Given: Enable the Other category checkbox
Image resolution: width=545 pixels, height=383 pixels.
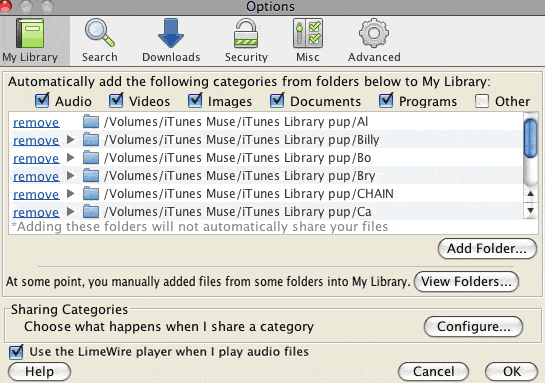Looking at the screenshot, I should (482, 101).
